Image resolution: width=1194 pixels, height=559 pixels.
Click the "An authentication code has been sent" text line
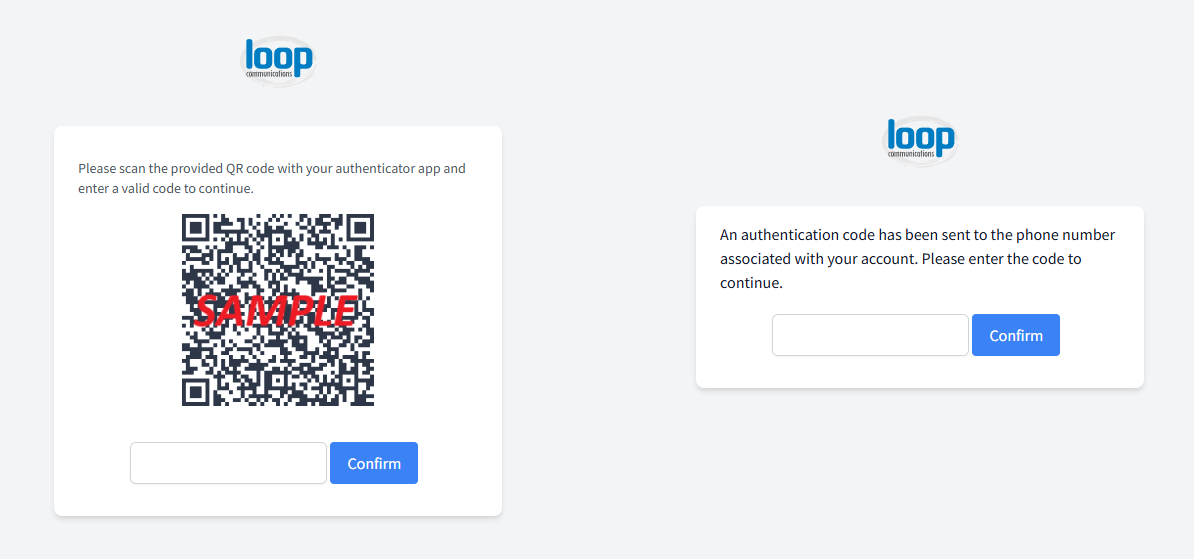(918, 235)
